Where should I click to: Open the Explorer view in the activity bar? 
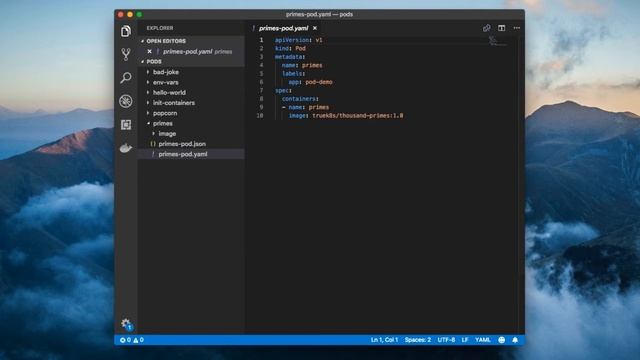pos(126,31)
